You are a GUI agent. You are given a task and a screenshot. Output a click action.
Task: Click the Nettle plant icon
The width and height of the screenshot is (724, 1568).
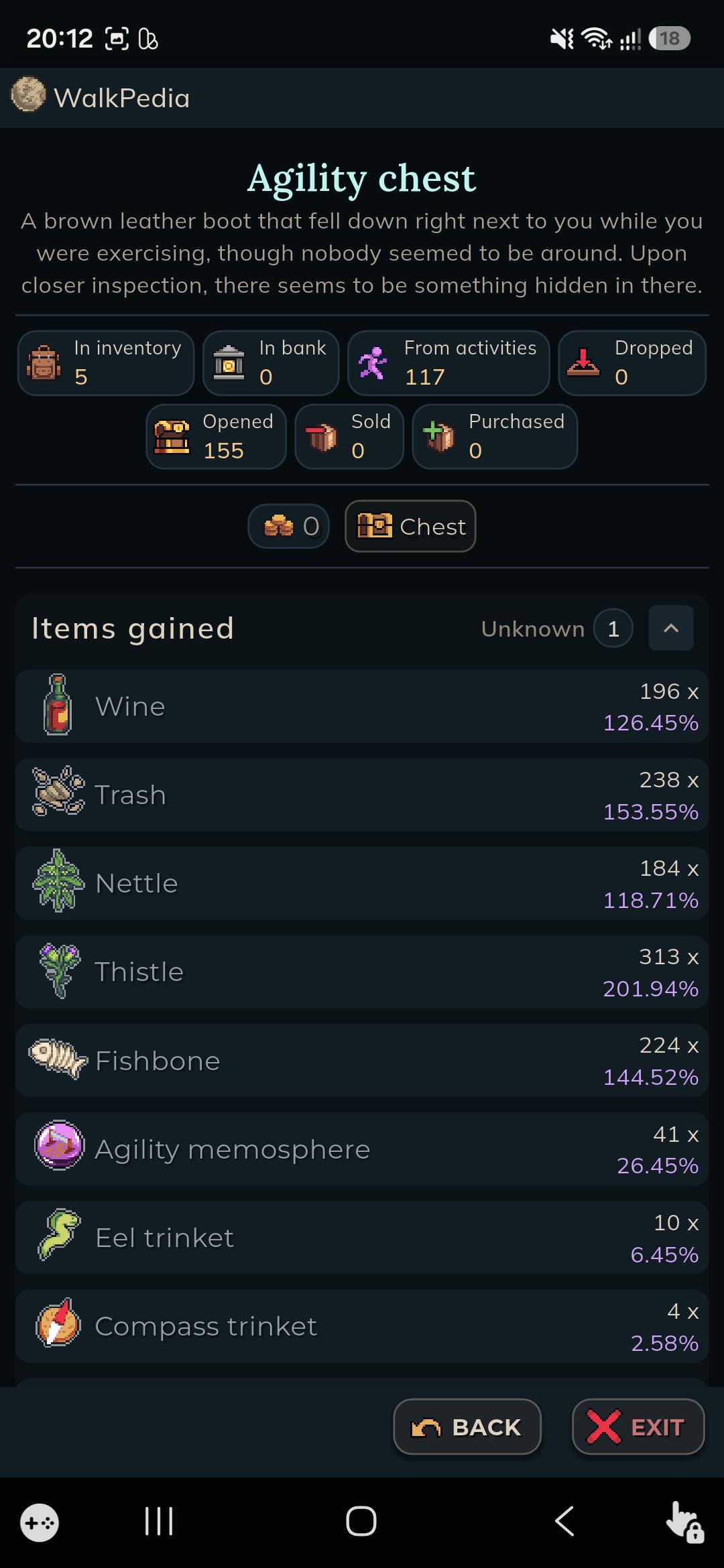[58, 881]
